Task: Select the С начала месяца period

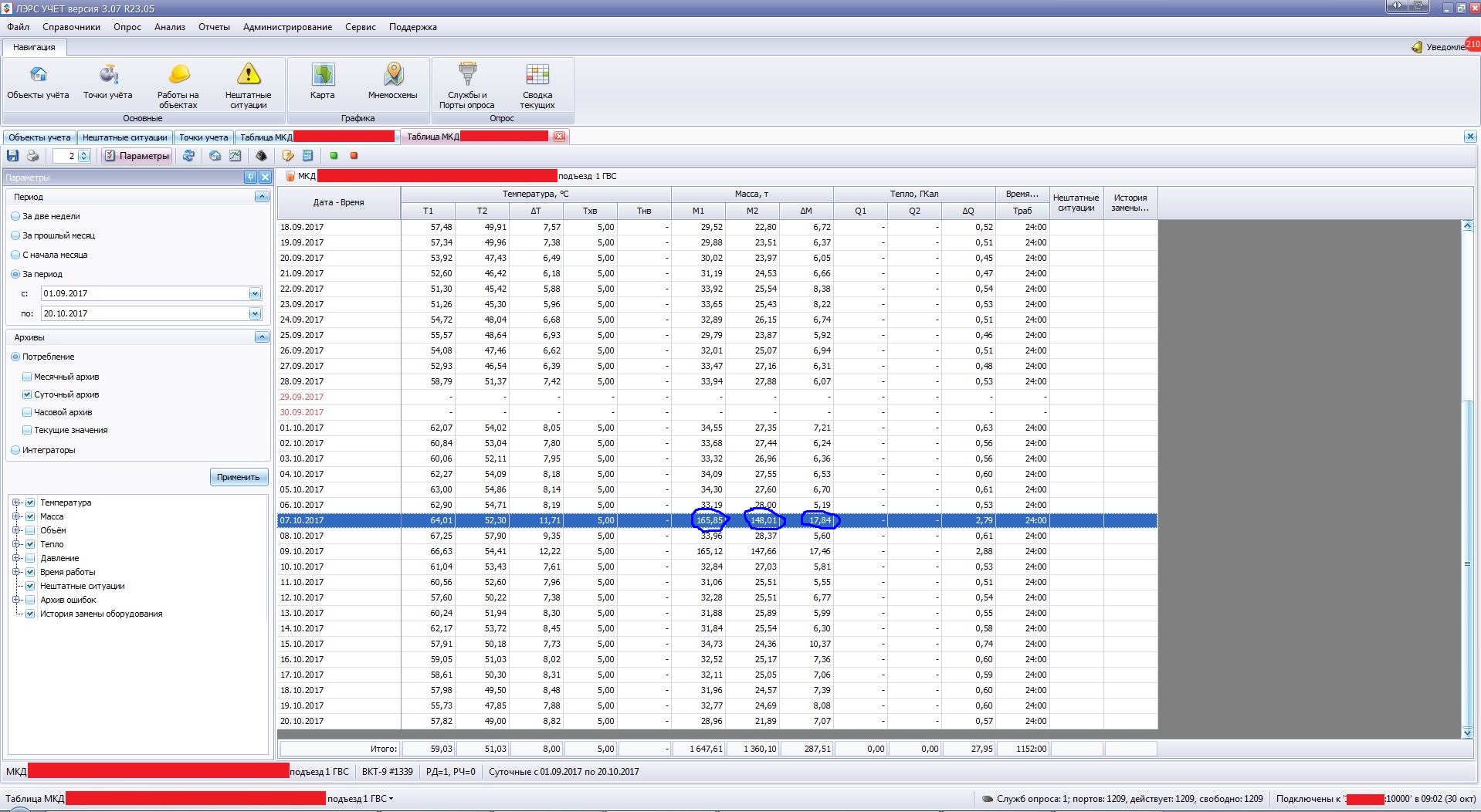Action: coord(15,255)
